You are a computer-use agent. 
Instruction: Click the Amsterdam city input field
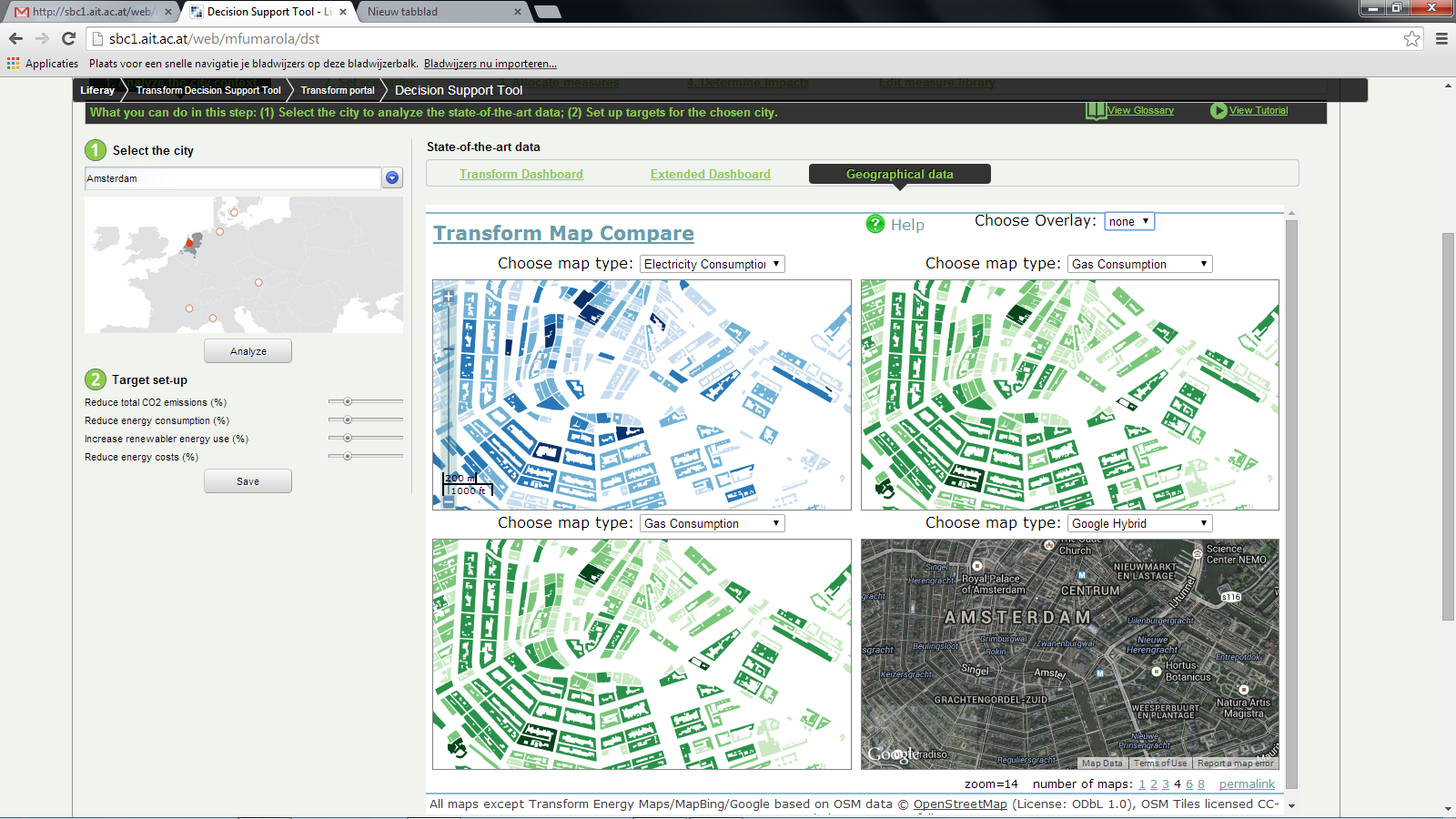[233, 178]
